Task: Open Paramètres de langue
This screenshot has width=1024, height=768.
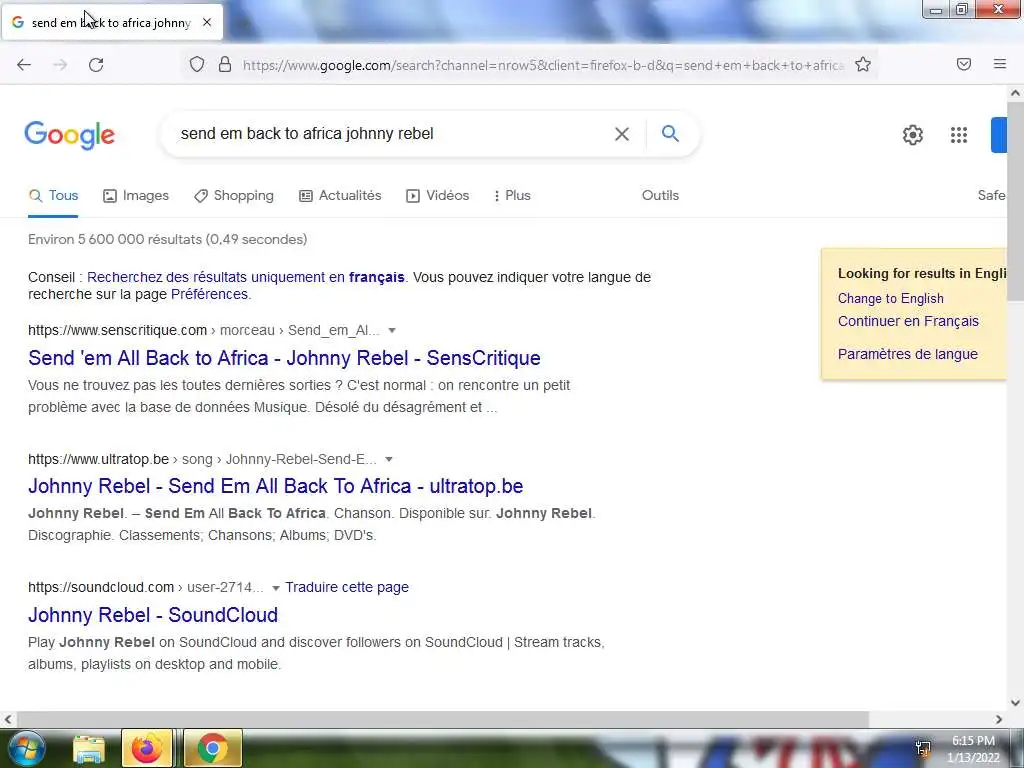Action: click(908, 354)
